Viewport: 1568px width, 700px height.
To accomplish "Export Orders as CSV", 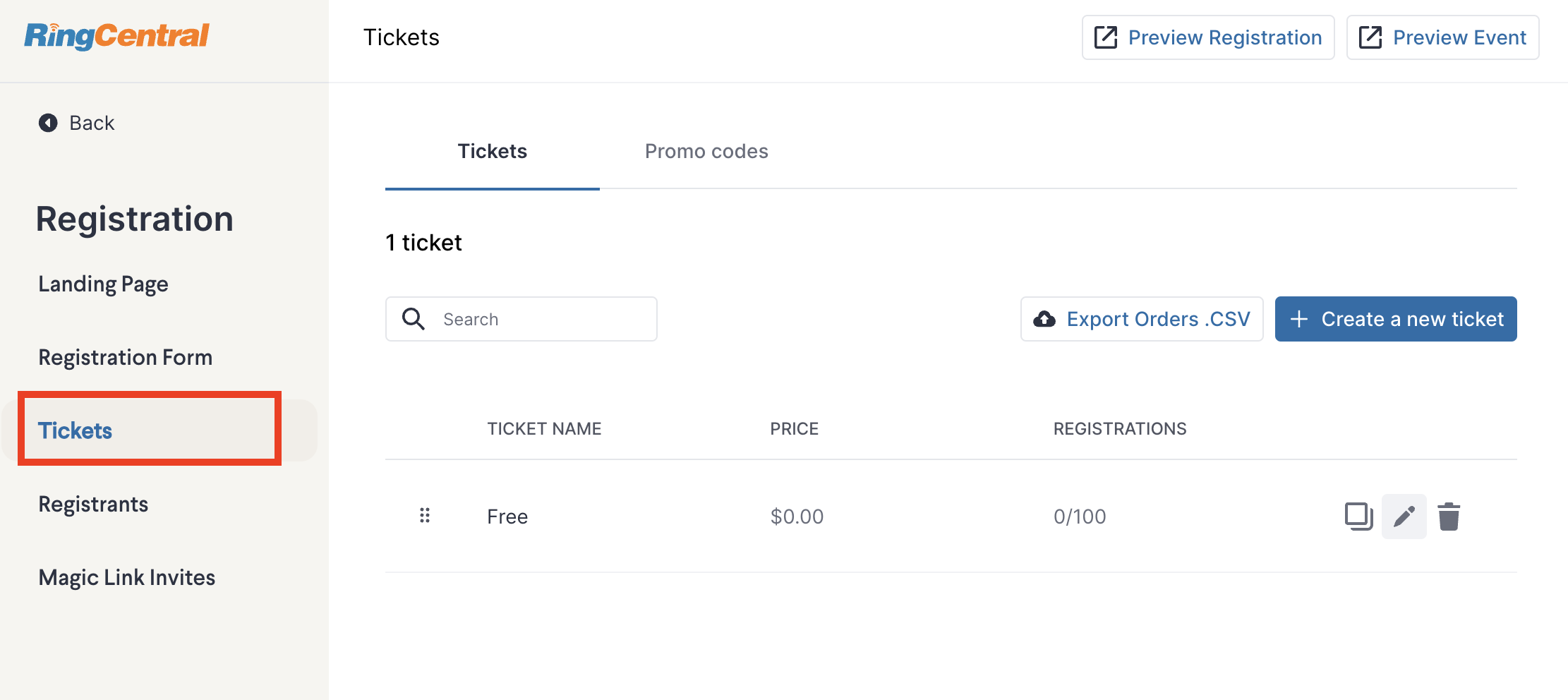I will pyautogui.click(x=1142, y=319).
